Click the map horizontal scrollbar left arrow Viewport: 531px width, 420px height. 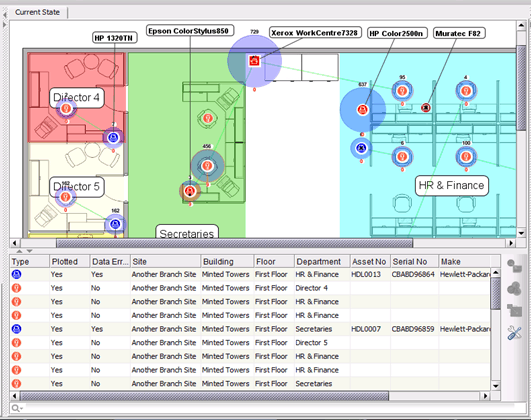tap(15, 243)
